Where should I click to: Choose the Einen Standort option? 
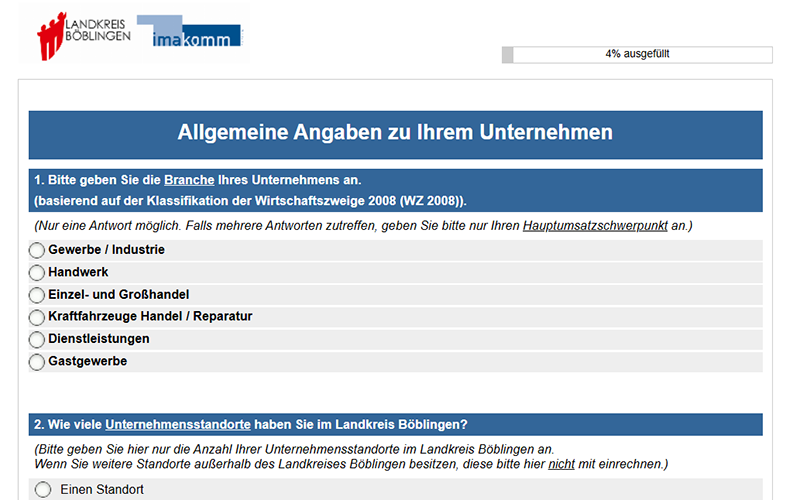(x=43, y=490)
